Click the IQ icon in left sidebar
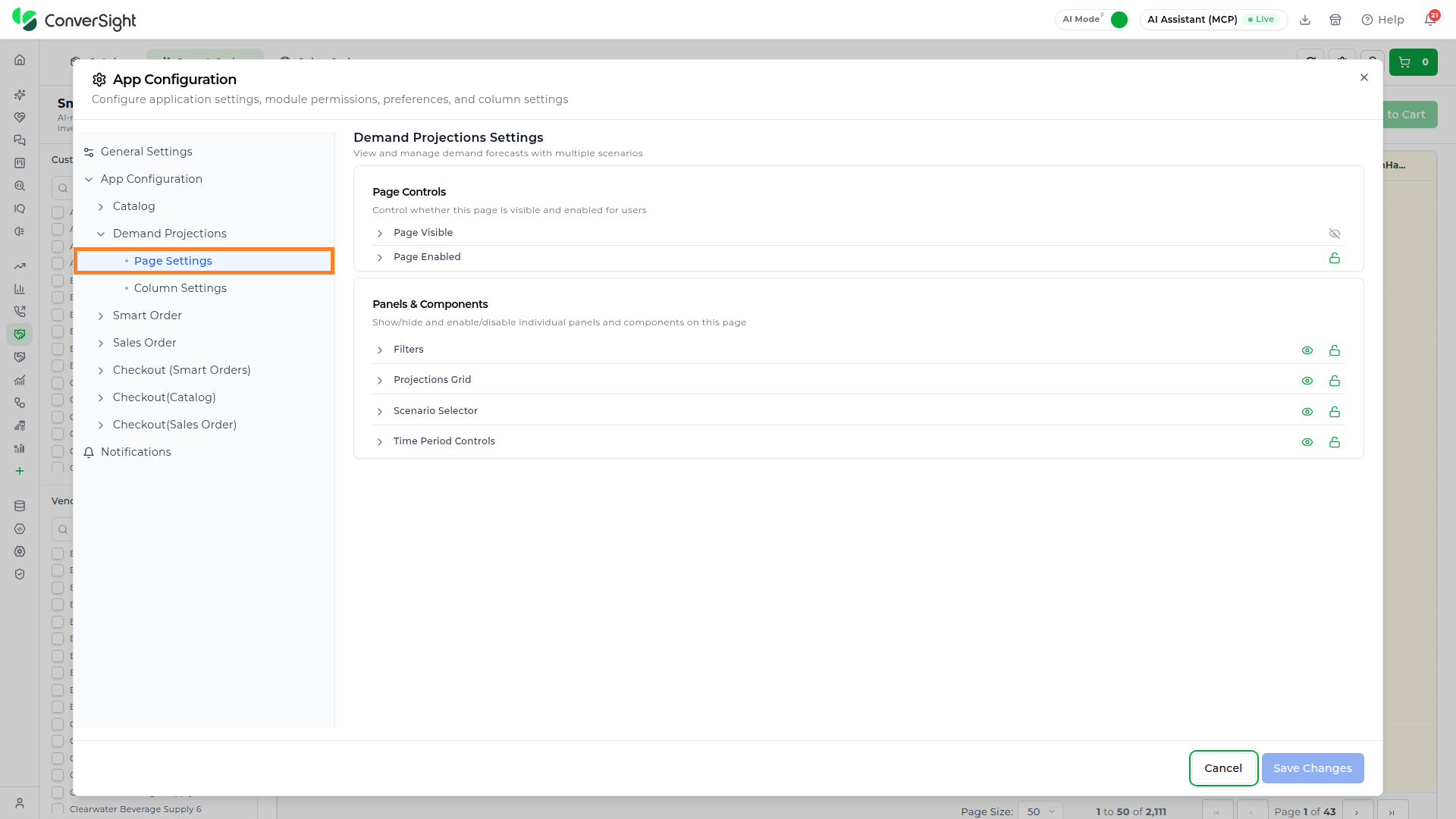This screenshot has width=1456, height=819. [x=20, y=209]
